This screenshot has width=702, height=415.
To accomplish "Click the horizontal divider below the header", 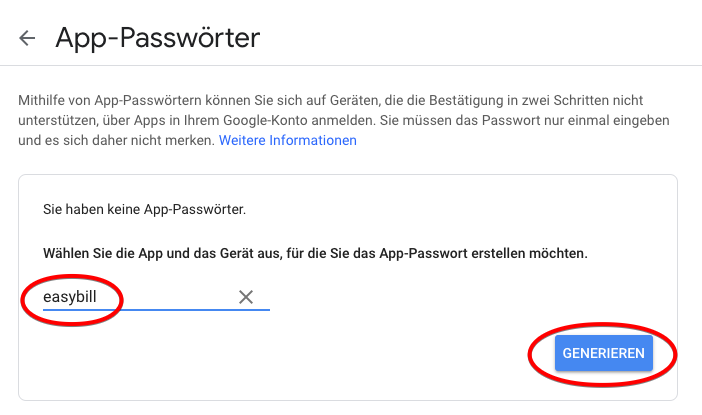I will pyautogui.click(x=351, y=66).
